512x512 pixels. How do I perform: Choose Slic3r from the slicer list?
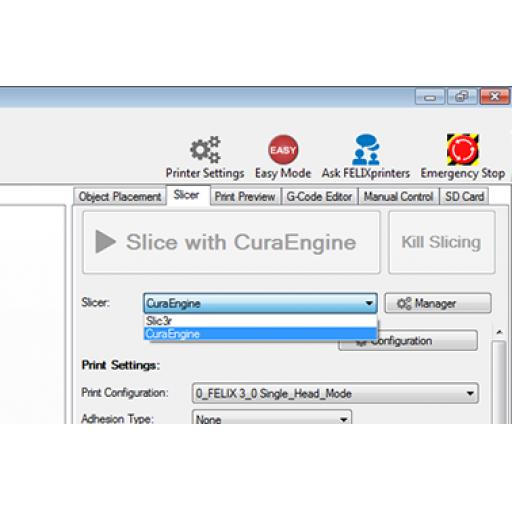pyautogui.click(x=260, y=321)
